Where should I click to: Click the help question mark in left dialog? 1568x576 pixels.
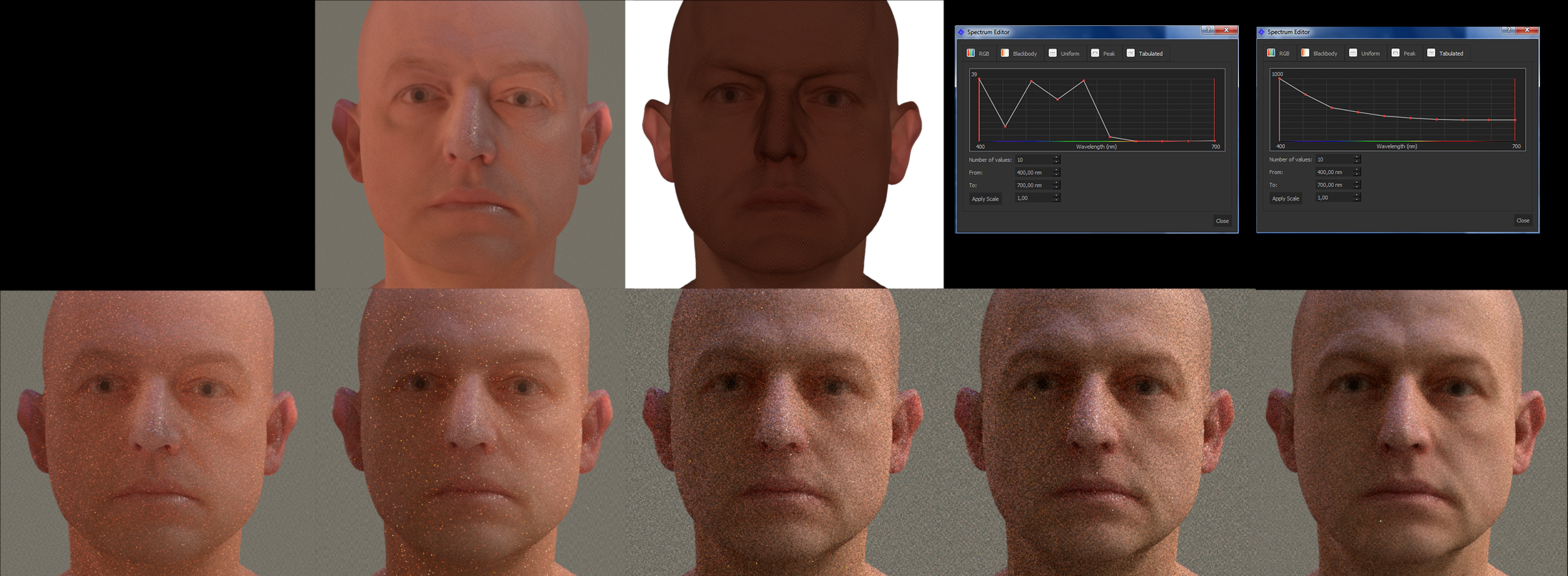click(1208, 30)
